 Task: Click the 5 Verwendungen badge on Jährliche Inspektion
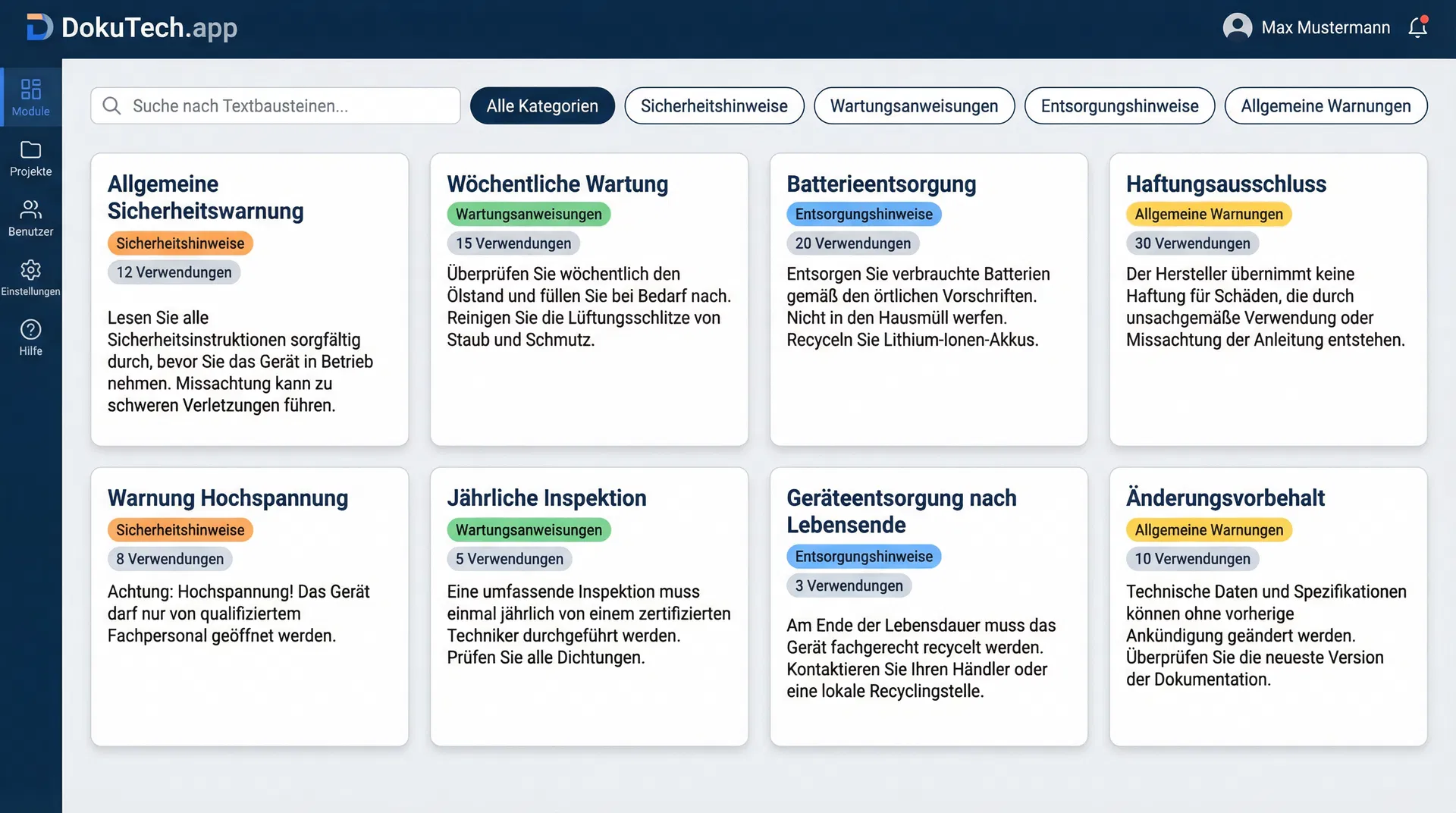[509, 559]
